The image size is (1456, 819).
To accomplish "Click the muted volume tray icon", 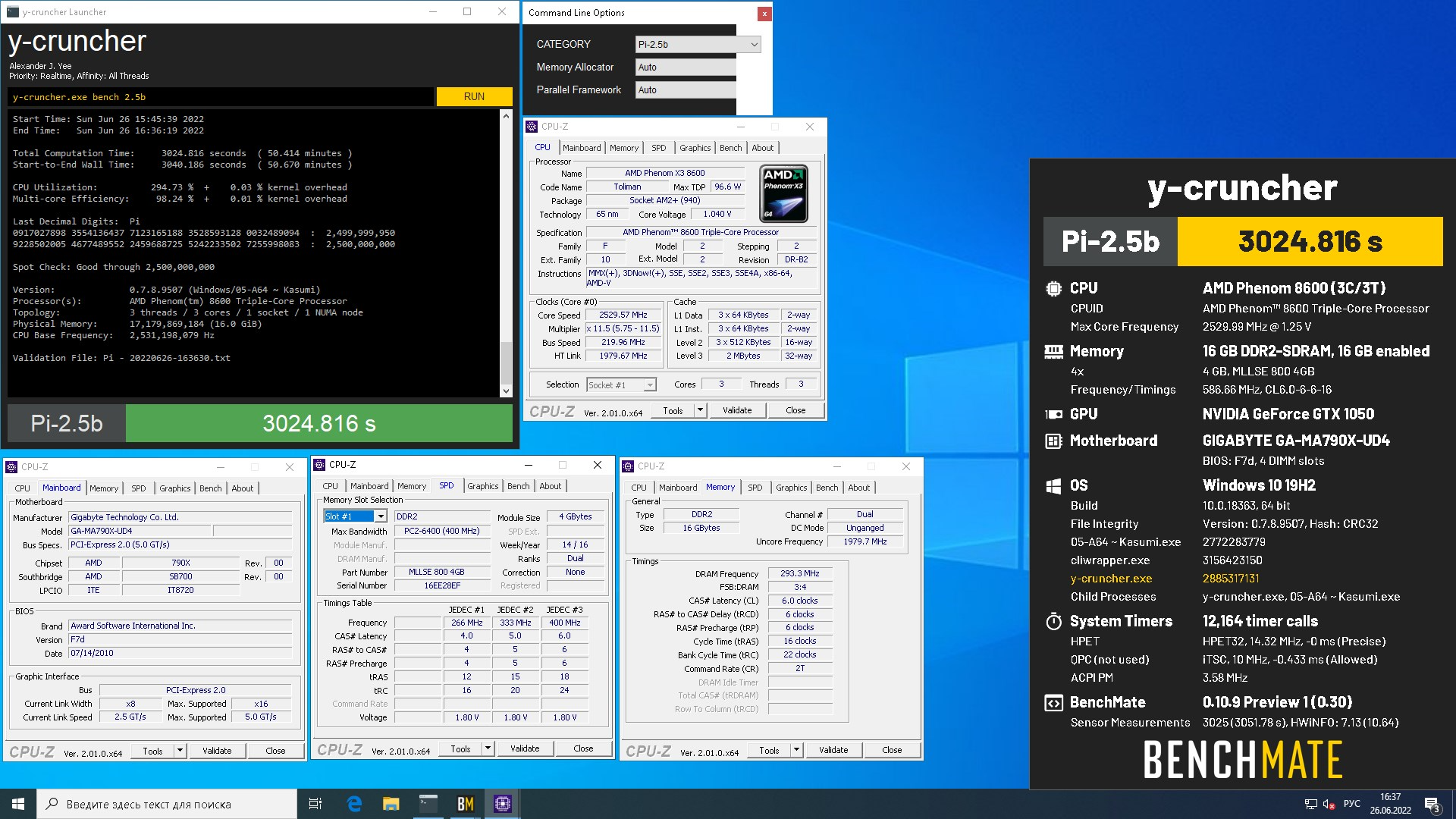I will click(x=1329, y=804).
